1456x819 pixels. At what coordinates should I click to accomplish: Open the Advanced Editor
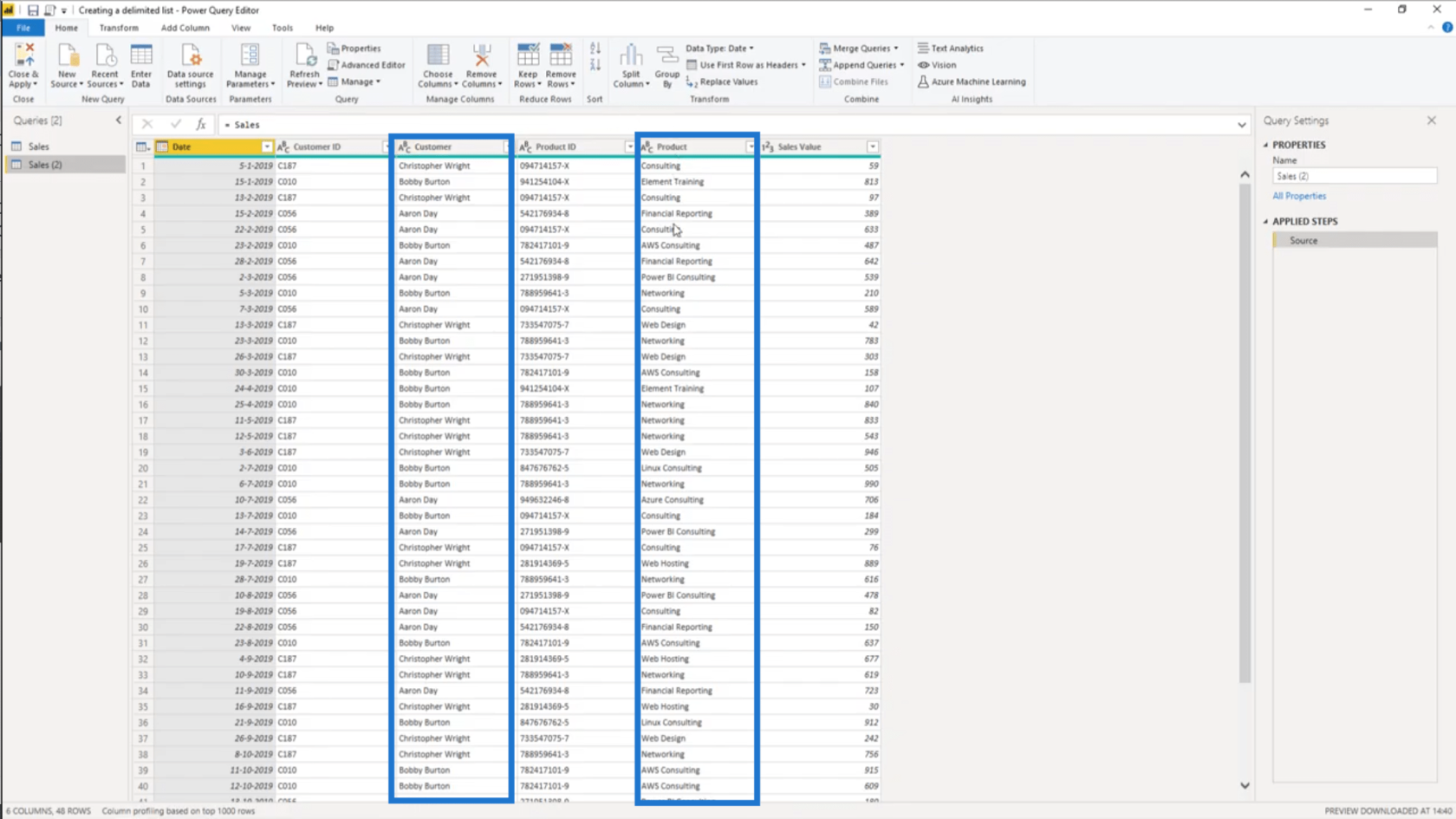point(366,65)
